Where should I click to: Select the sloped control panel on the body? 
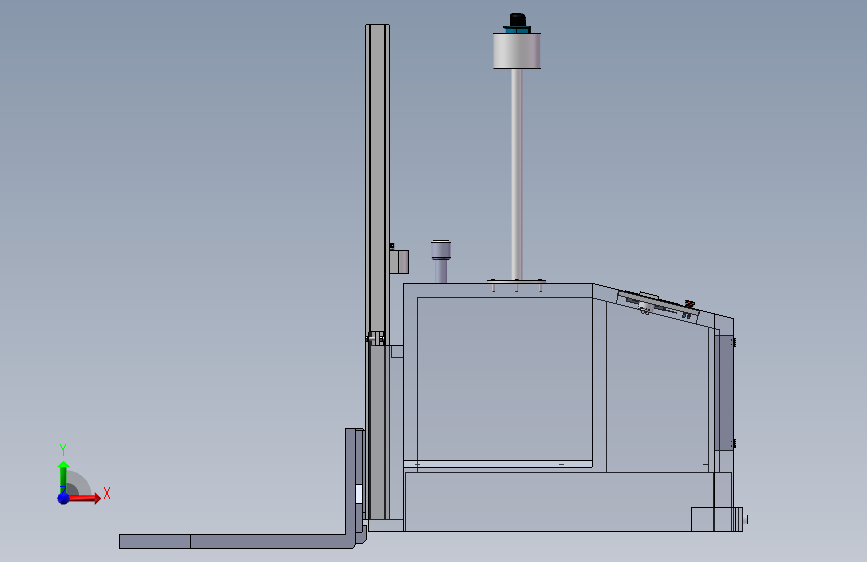click(658, 306)
